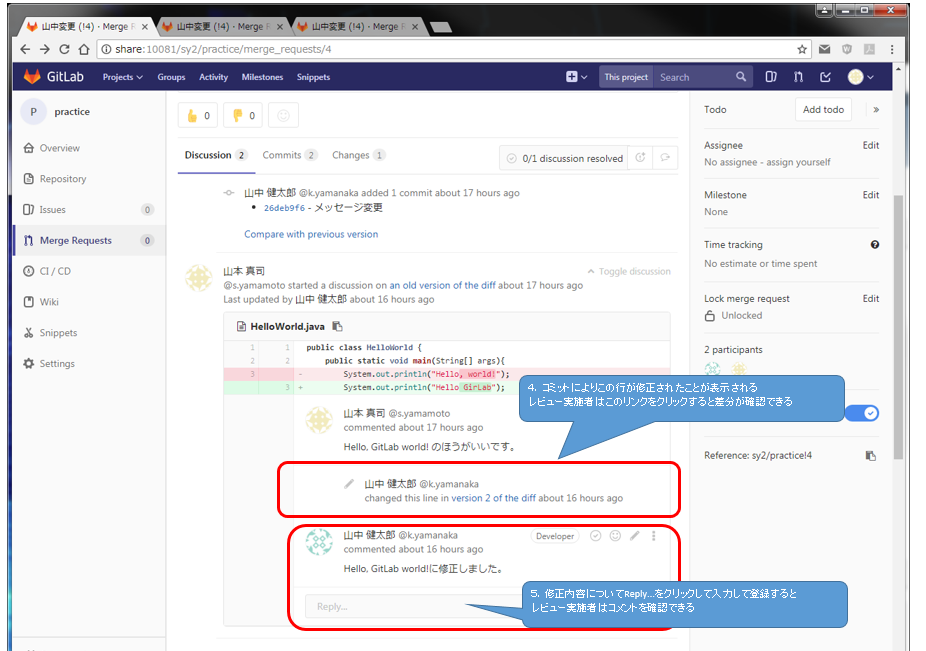Collapse the right sidebar with the double chevron
Screen dimensions: 926x651
point(876,110)
